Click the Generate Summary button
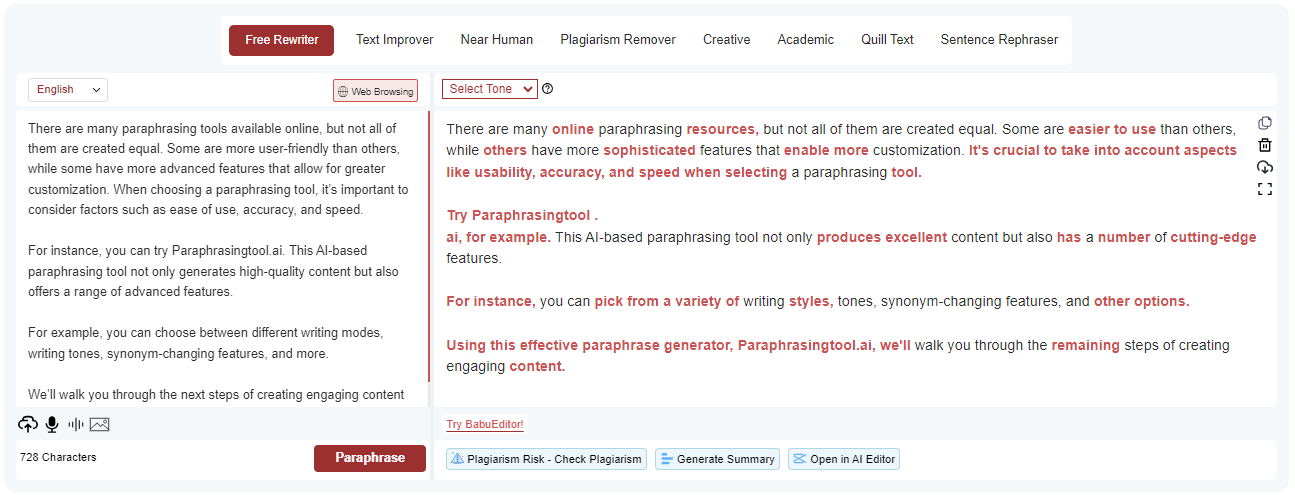The height and width of the screenshot is (495, 1295). click(717, 459)
